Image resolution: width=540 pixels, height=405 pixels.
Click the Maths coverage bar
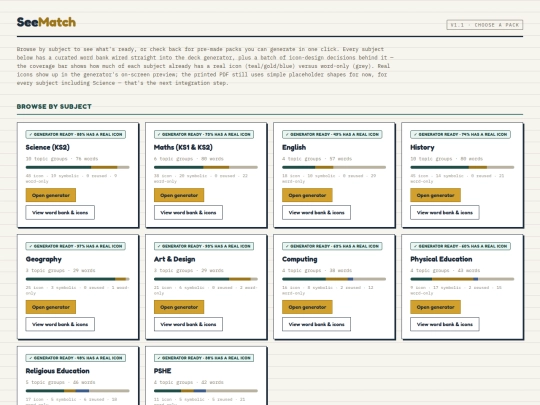click(x=206, y=167)
